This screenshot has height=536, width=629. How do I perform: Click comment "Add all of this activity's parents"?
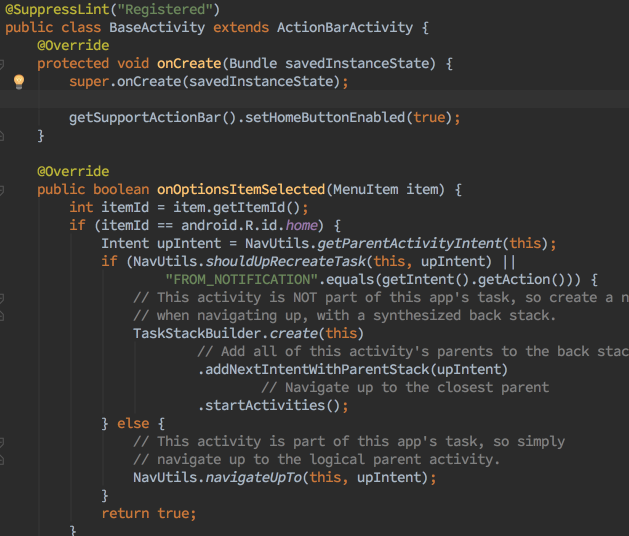413,351
